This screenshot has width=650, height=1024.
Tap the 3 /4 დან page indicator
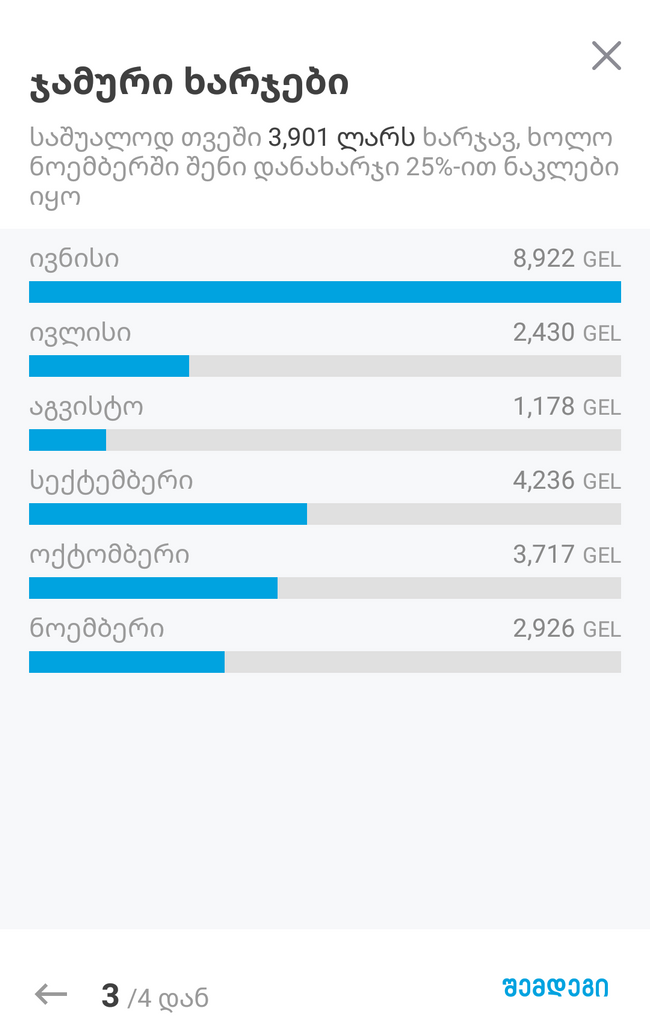[x=155, y=997]
